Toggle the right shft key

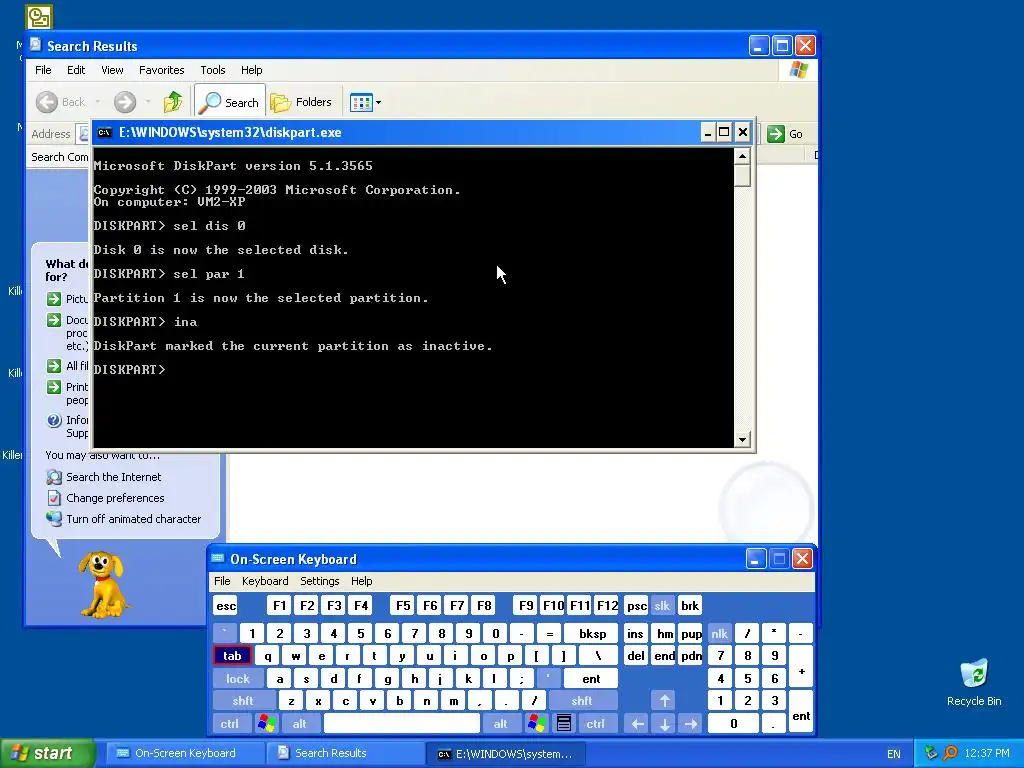coord(582,701)
